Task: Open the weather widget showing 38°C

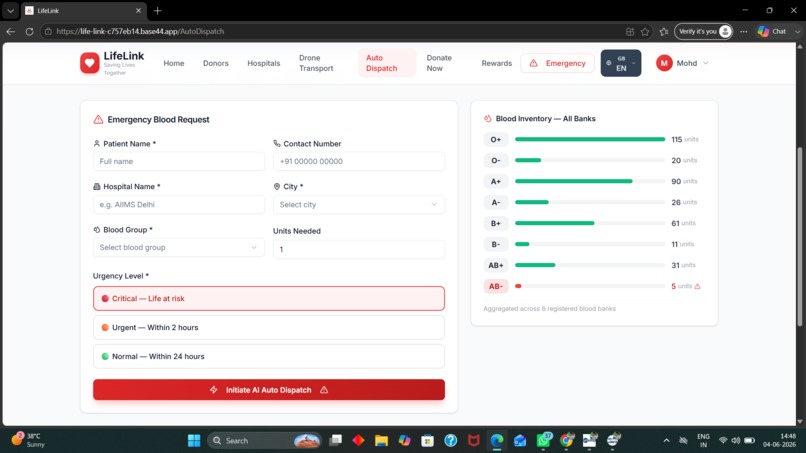Action: coord(28,440)
